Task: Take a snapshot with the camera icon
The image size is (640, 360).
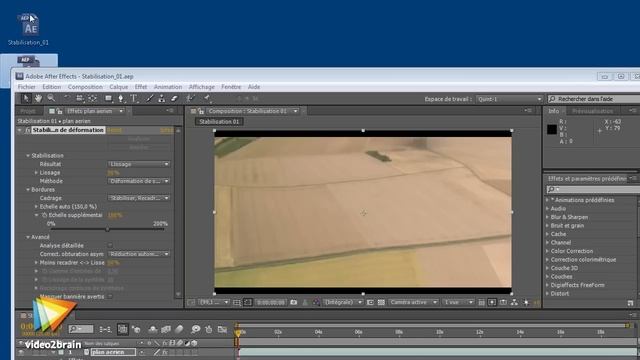Action: coord(293,302)
